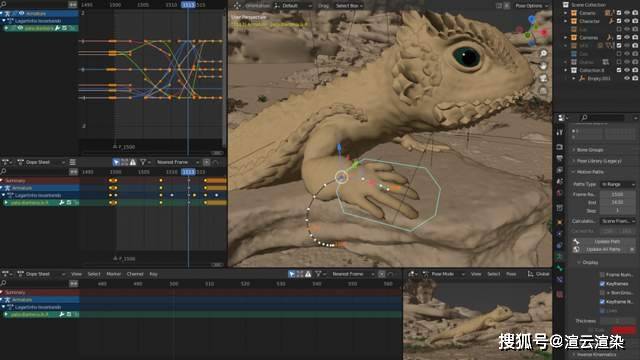This screenshot has width=640, height=360.
Task: Toggle camera view gizmo in viewport
Action: coord(543,78)
